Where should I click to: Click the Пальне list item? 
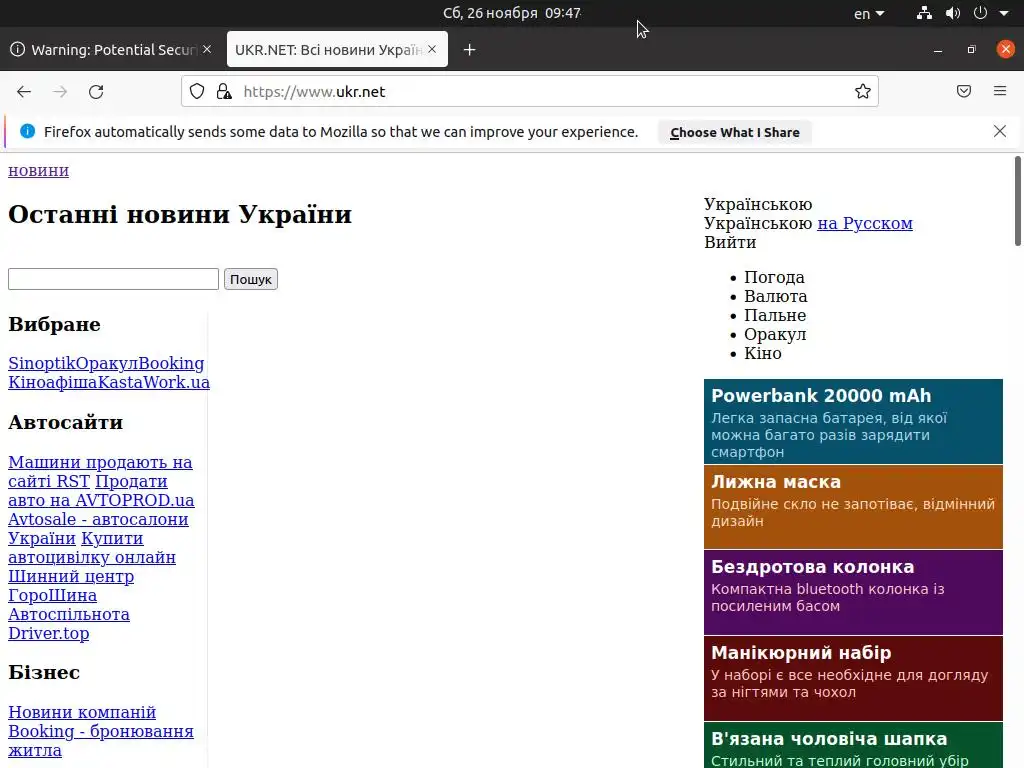[775, 315]
